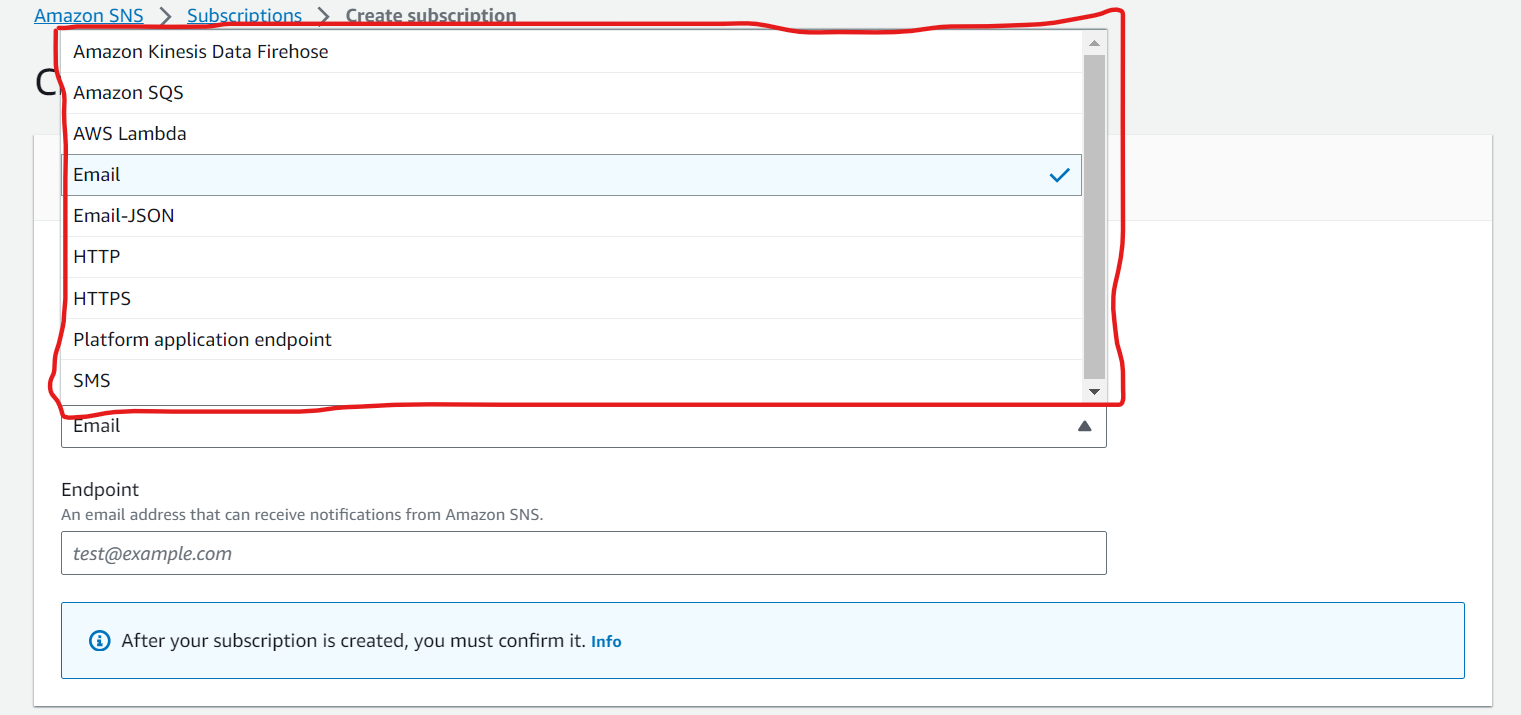The image size is (1521, 715).
Task: Collapse the Protocol dropdown showing Email
Action: coord(584,427)
